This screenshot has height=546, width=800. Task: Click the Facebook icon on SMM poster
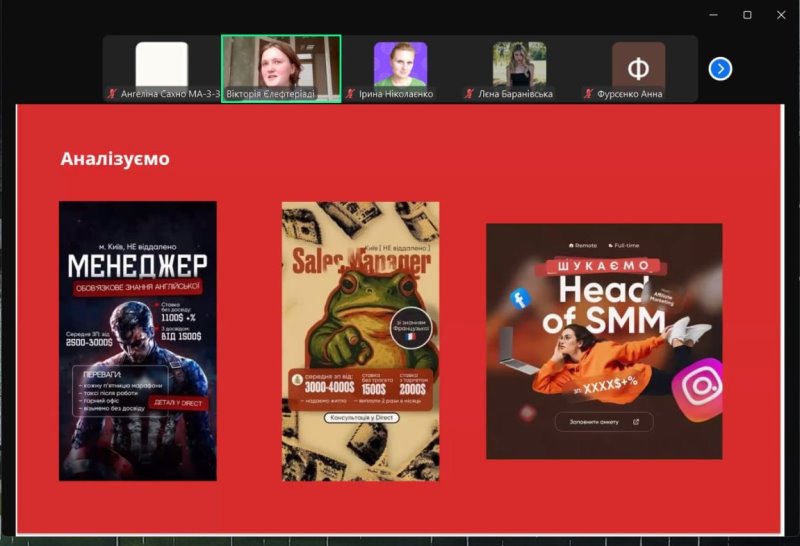click(x=520, y=299)
